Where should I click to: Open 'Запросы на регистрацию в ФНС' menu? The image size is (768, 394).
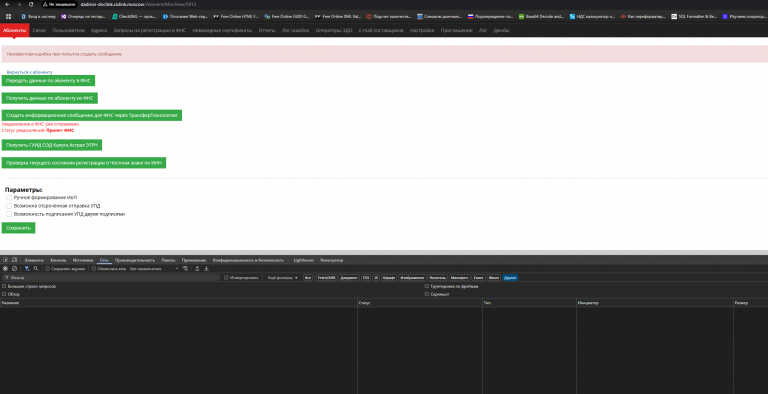point(149,30)
